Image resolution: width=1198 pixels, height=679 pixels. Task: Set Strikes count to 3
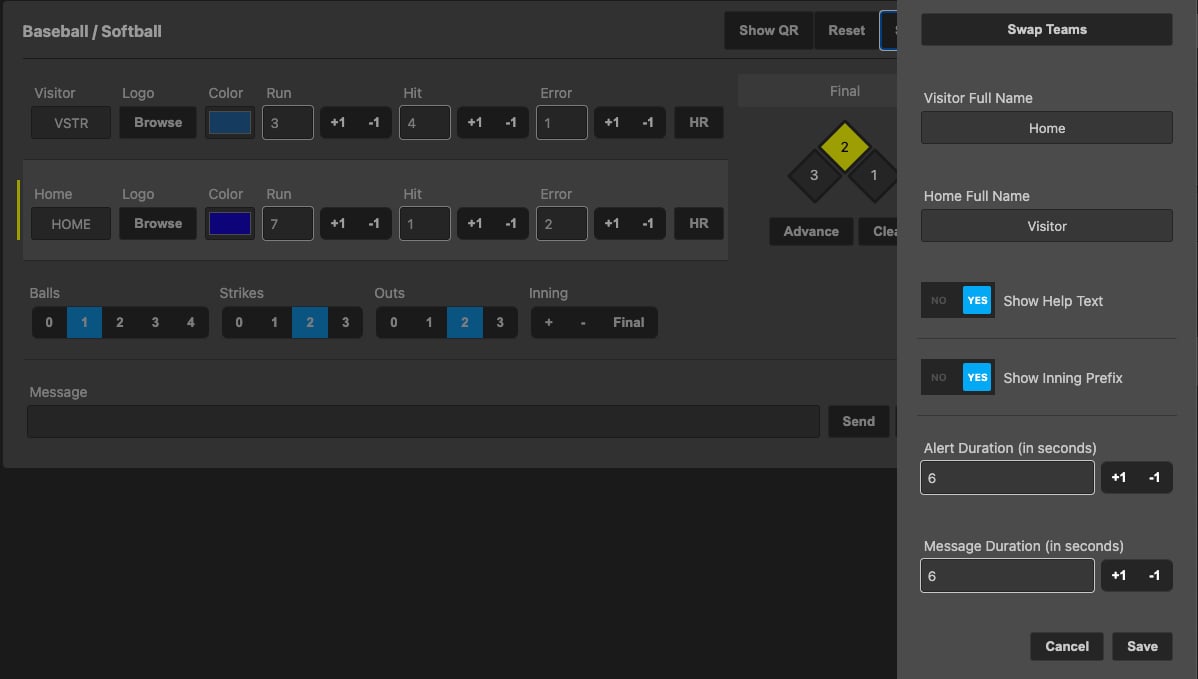pyautogui.click(x=345, y=322)
